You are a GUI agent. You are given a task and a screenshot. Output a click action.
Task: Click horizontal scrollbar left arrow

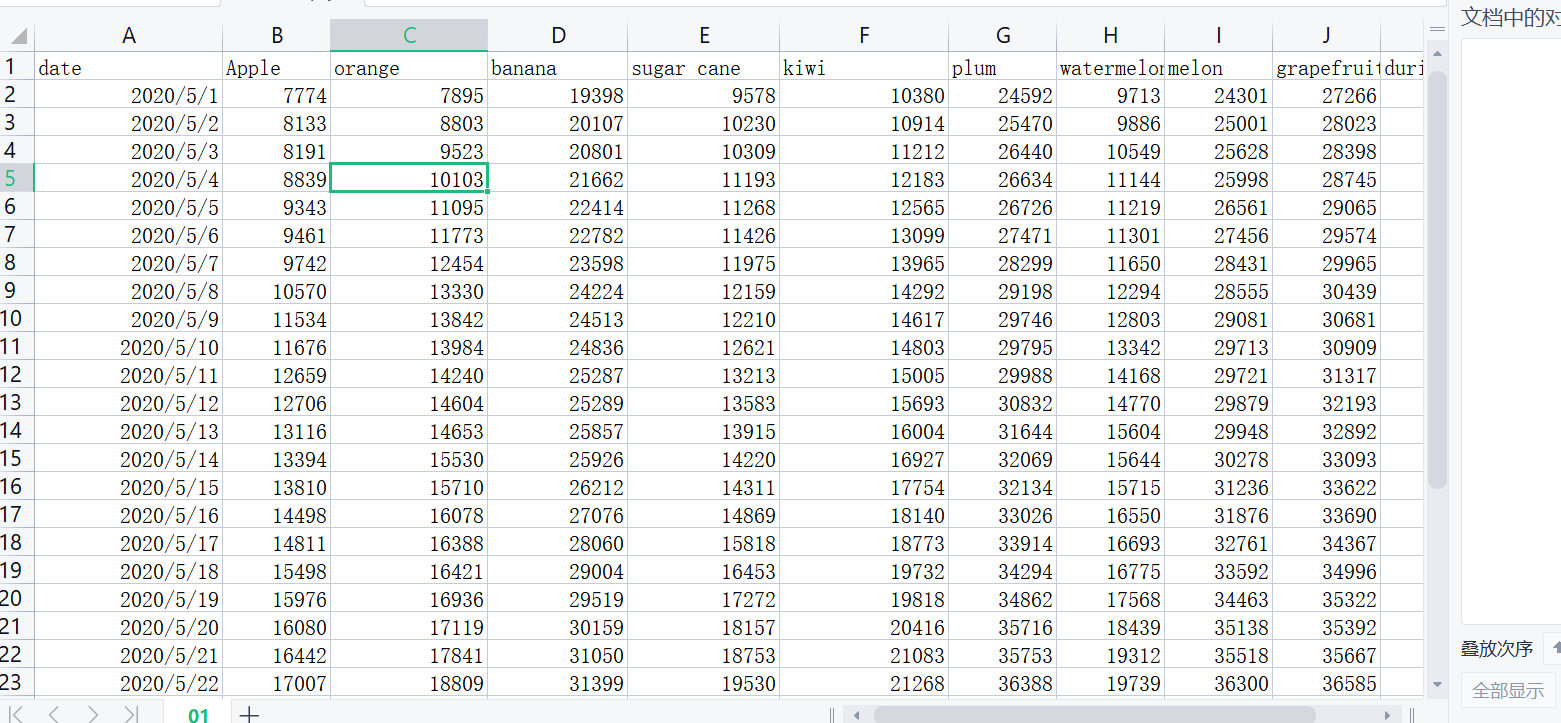[x=857, y=715]
